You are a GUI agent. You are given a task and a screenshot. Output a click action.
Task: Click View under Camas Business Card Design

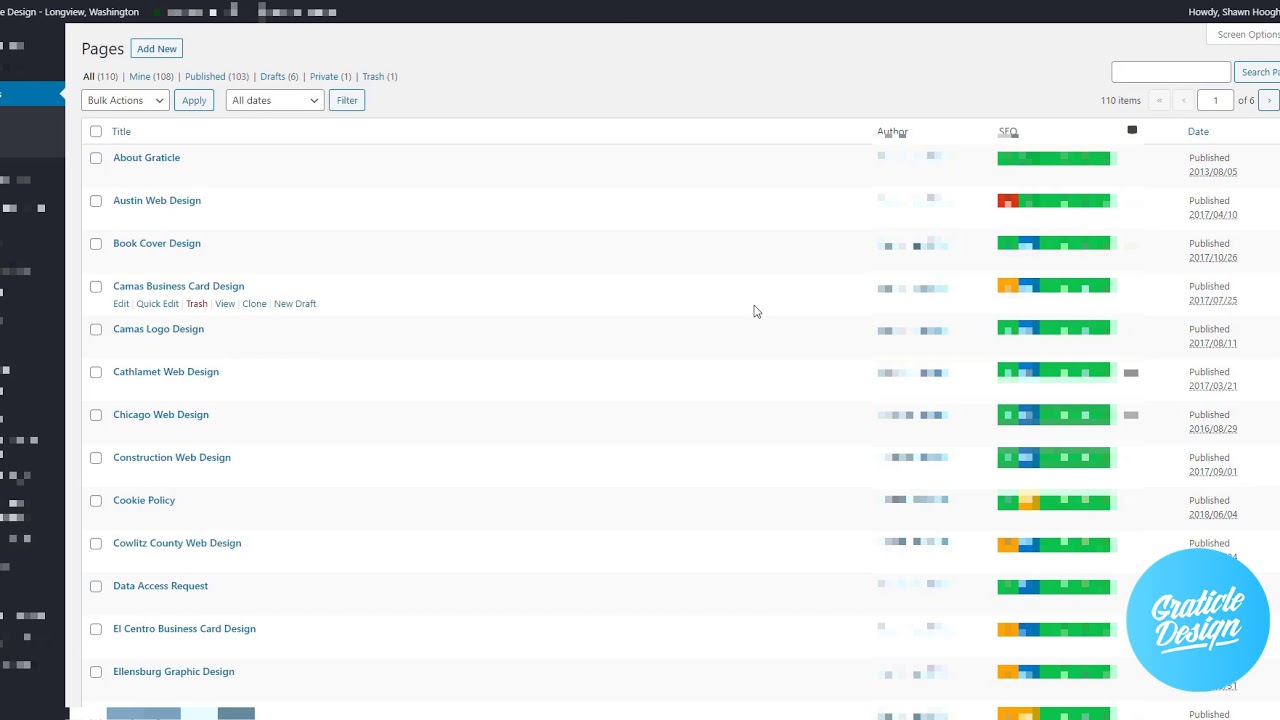point(225,304)
